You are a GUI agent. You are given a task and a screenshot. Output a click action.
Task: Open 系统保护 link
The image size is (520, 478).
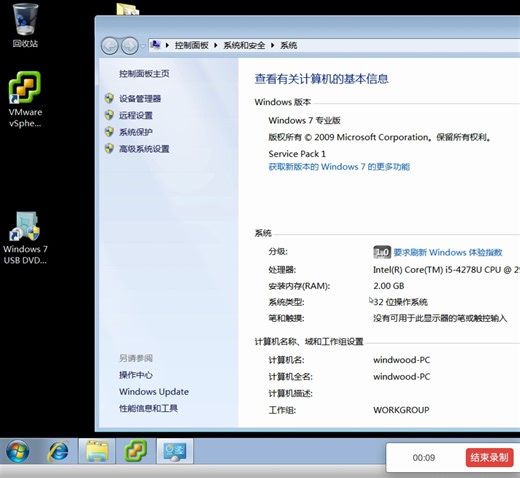(x=136, y=132)
